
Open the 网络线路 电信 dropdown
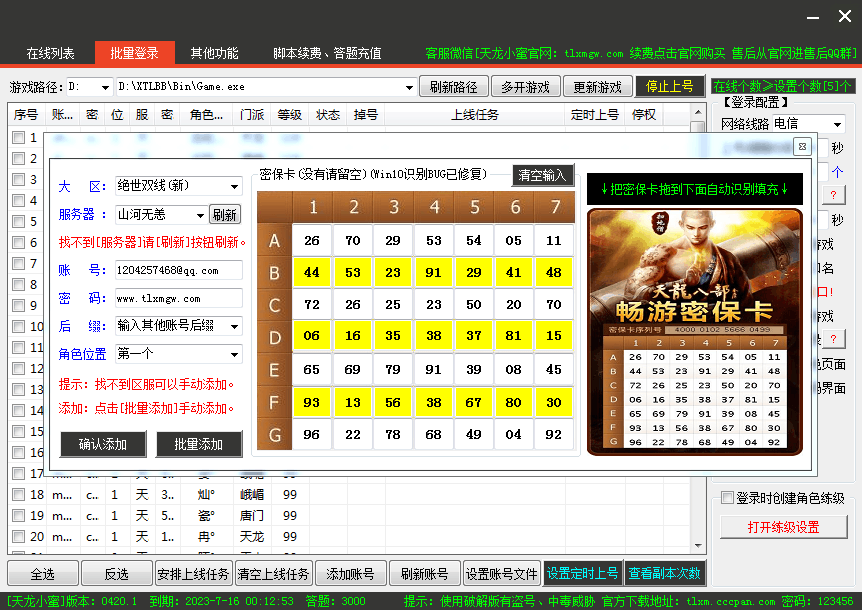837,124
